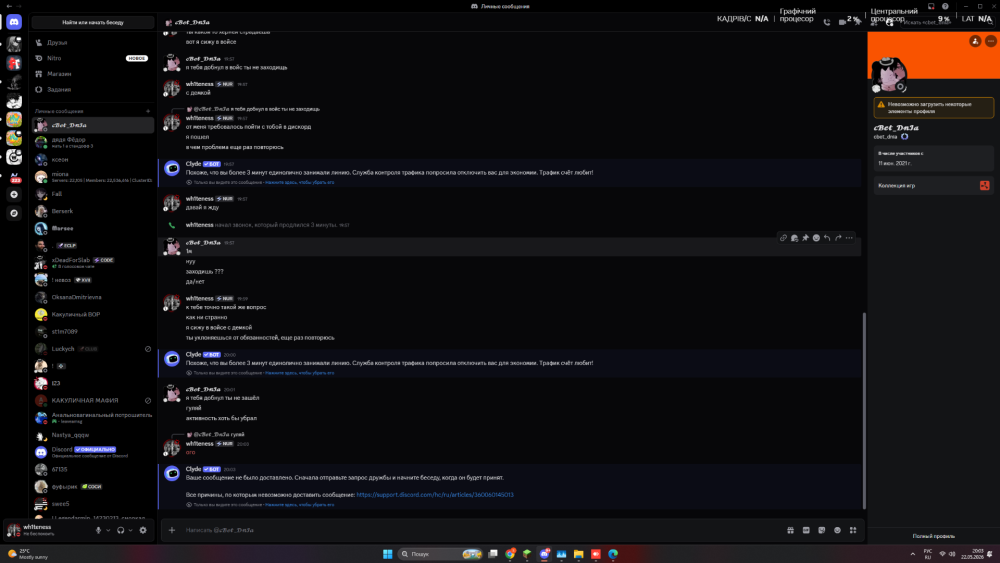The image size is (1000, 563).
Task: Create new DM with plus next to Личные сообщения
Action: pyautogui.click(x=148, y=112)
